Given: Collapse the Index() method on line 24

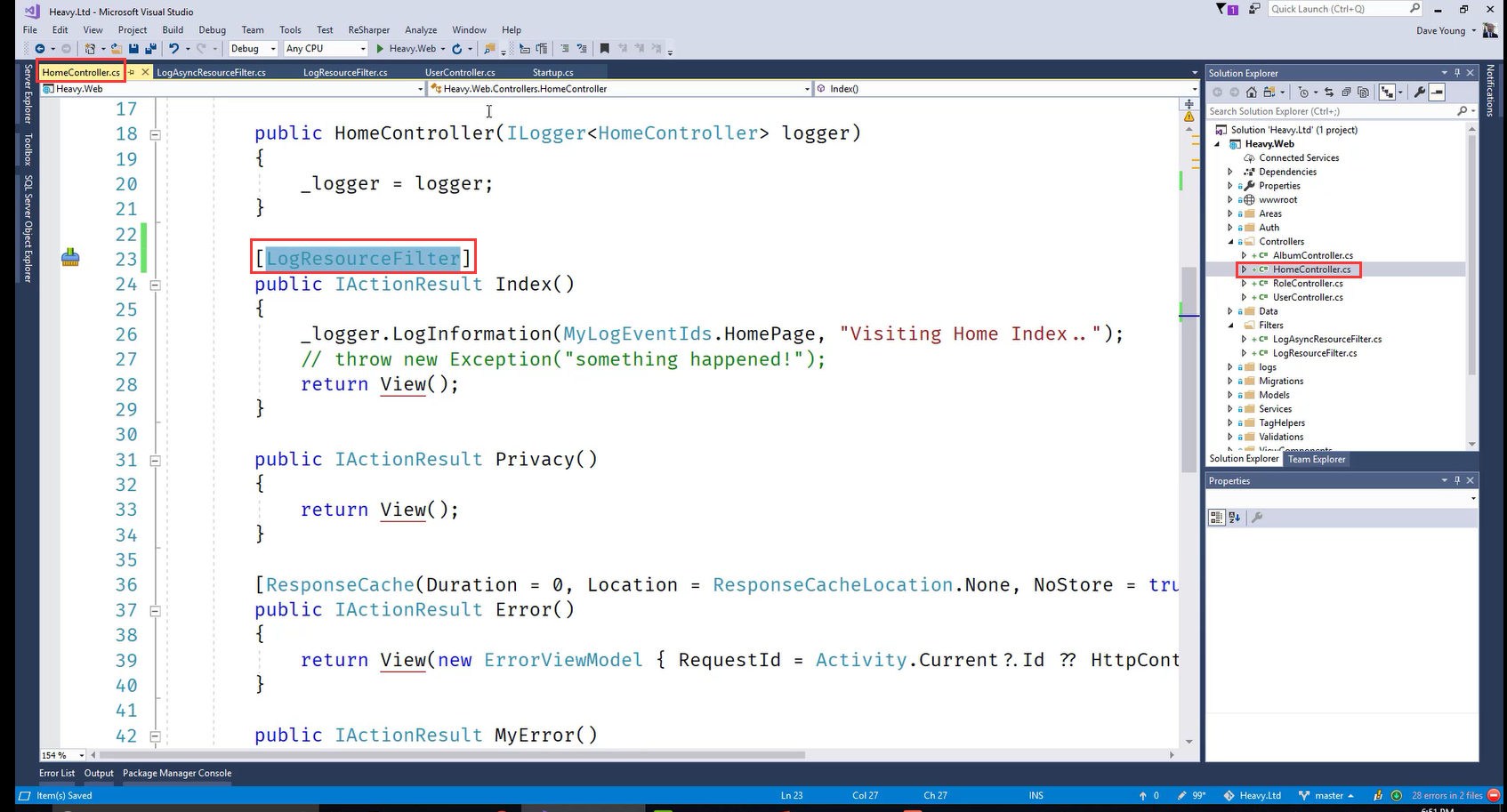Looking at the screenshot, I should point(155,285).
